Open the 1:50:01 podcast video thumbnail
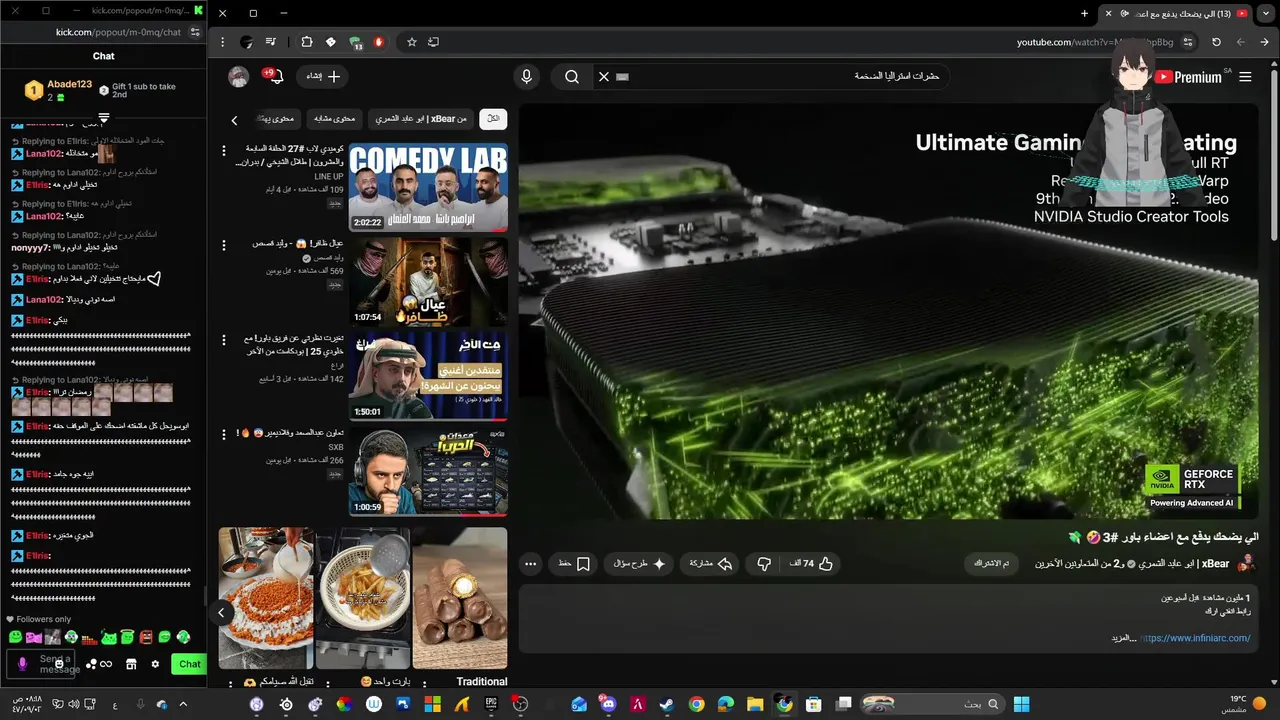The image size is (1280, 720). (428, 376)
